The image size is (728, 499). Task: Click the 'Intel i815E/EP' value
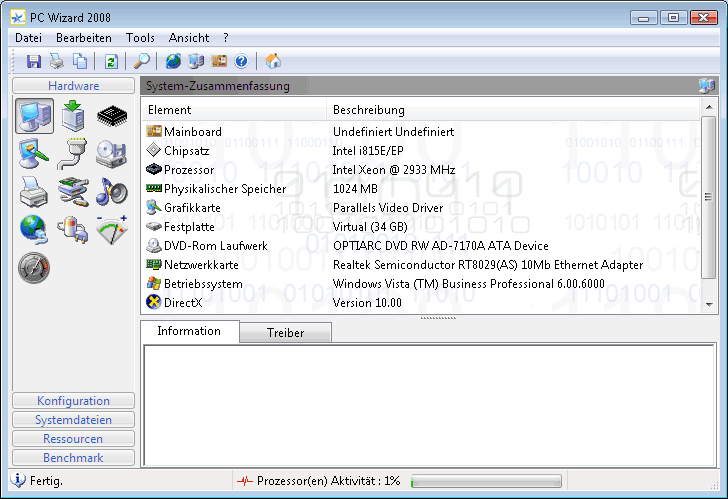[x=368, y=151]
